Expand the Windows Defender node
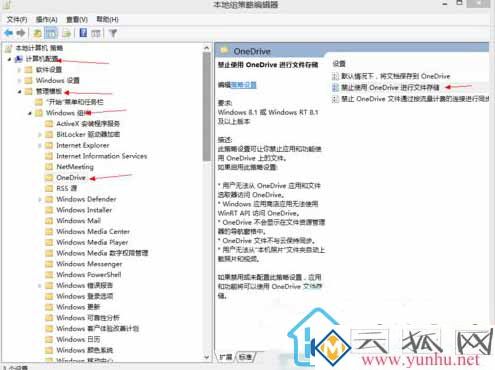Viewport: 495px width, 370px height. (x=40, y=199)
